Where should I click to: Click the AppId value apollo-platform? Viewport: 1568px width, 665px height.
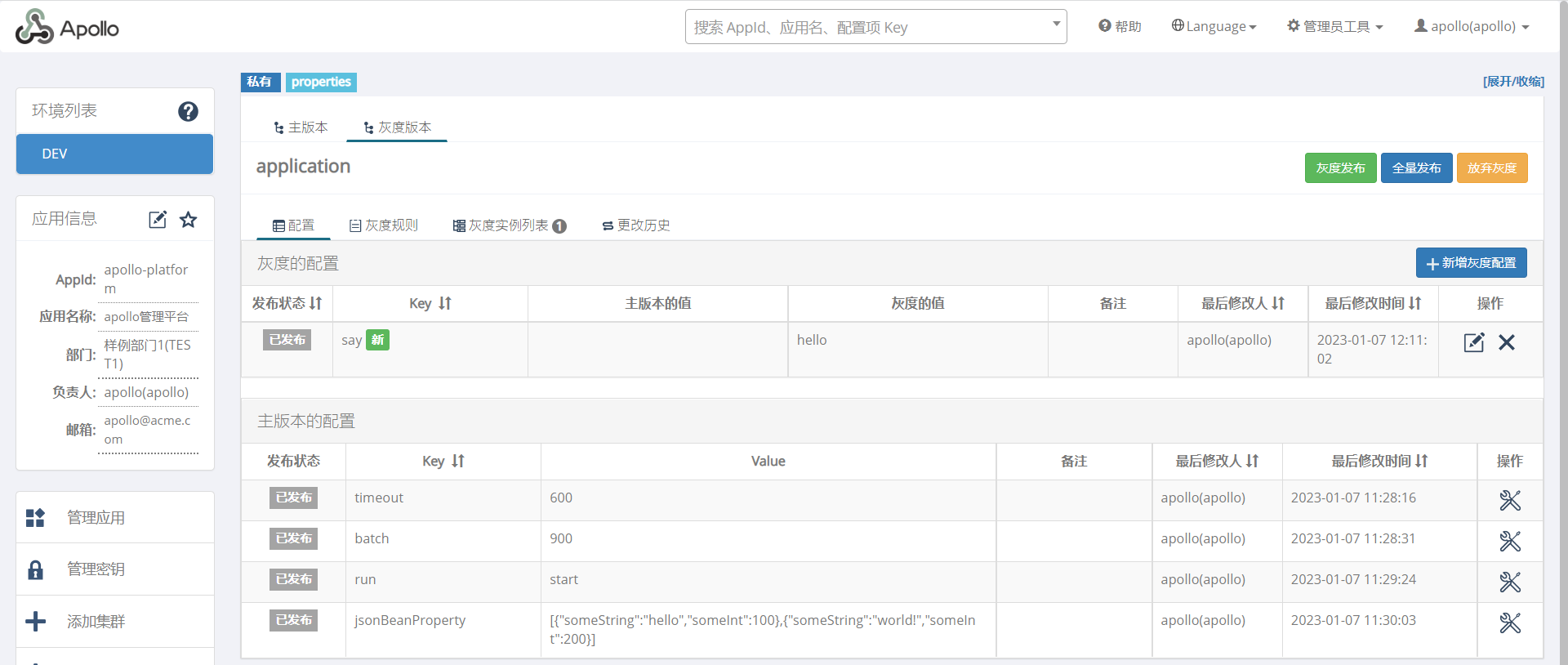[x=147, y=279]
